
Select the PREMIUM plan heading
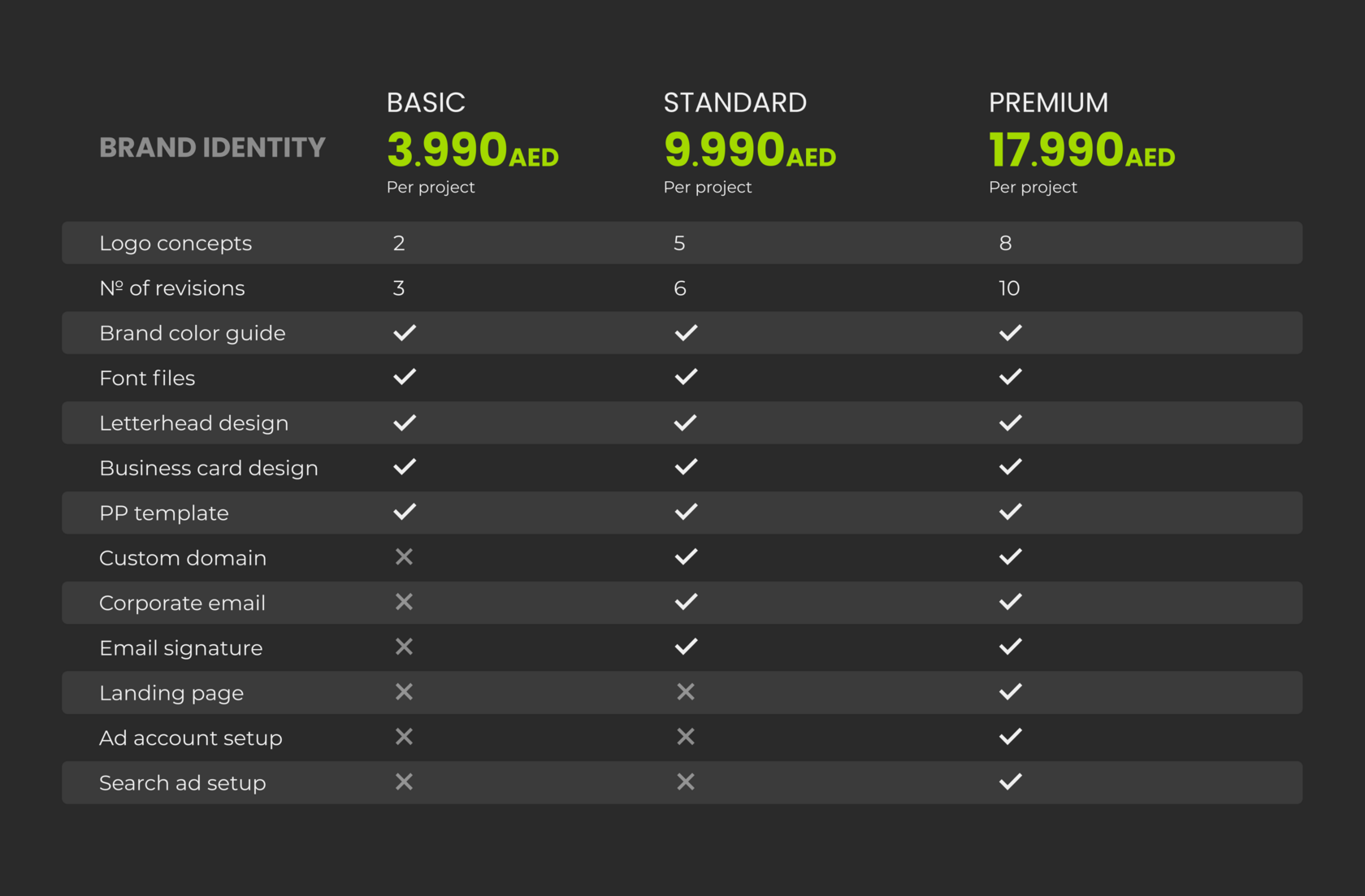pyautogui.click(x=1048, y=103)
